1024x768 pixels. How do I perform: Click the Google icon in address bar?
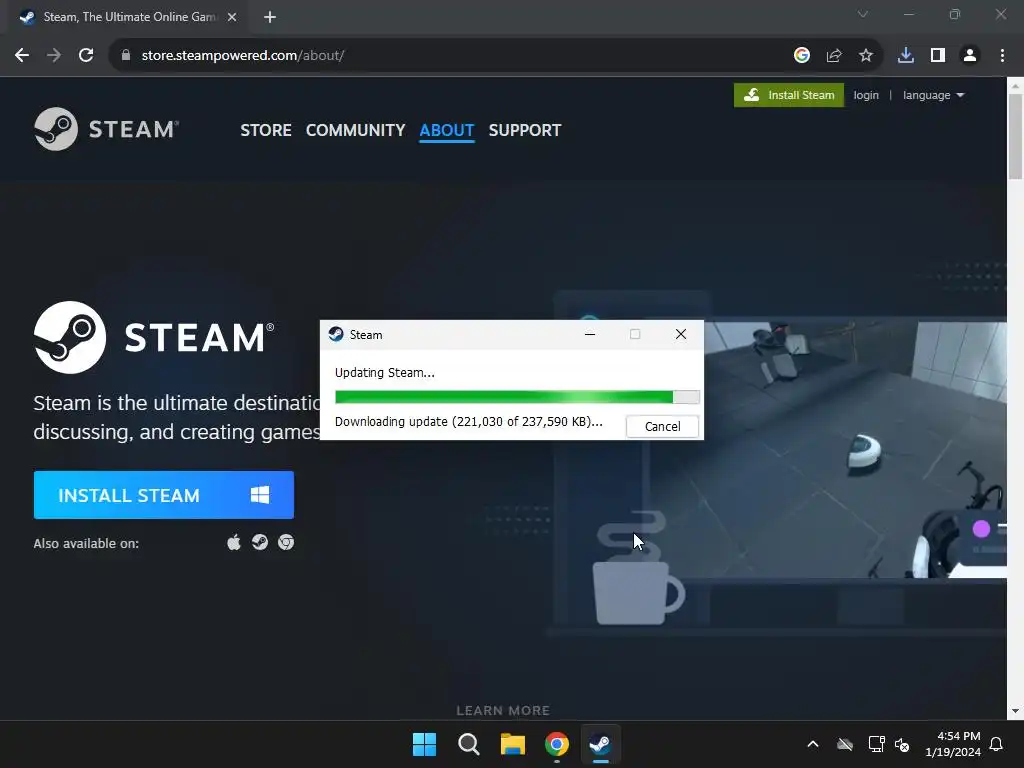tap(802, 56)
